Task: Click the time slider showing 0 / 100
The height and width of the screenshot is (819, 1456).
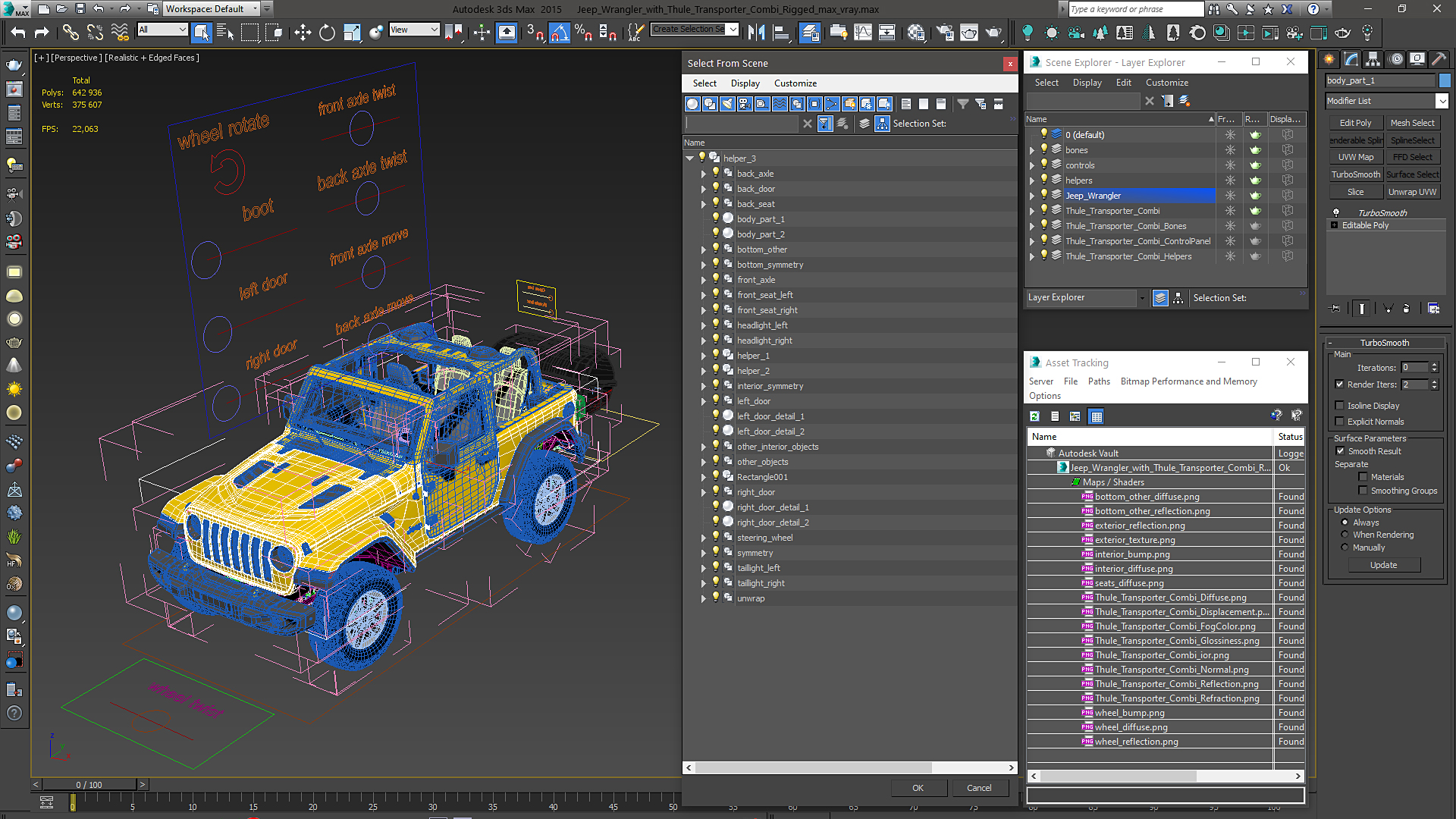Action: (x=89, y=785)
